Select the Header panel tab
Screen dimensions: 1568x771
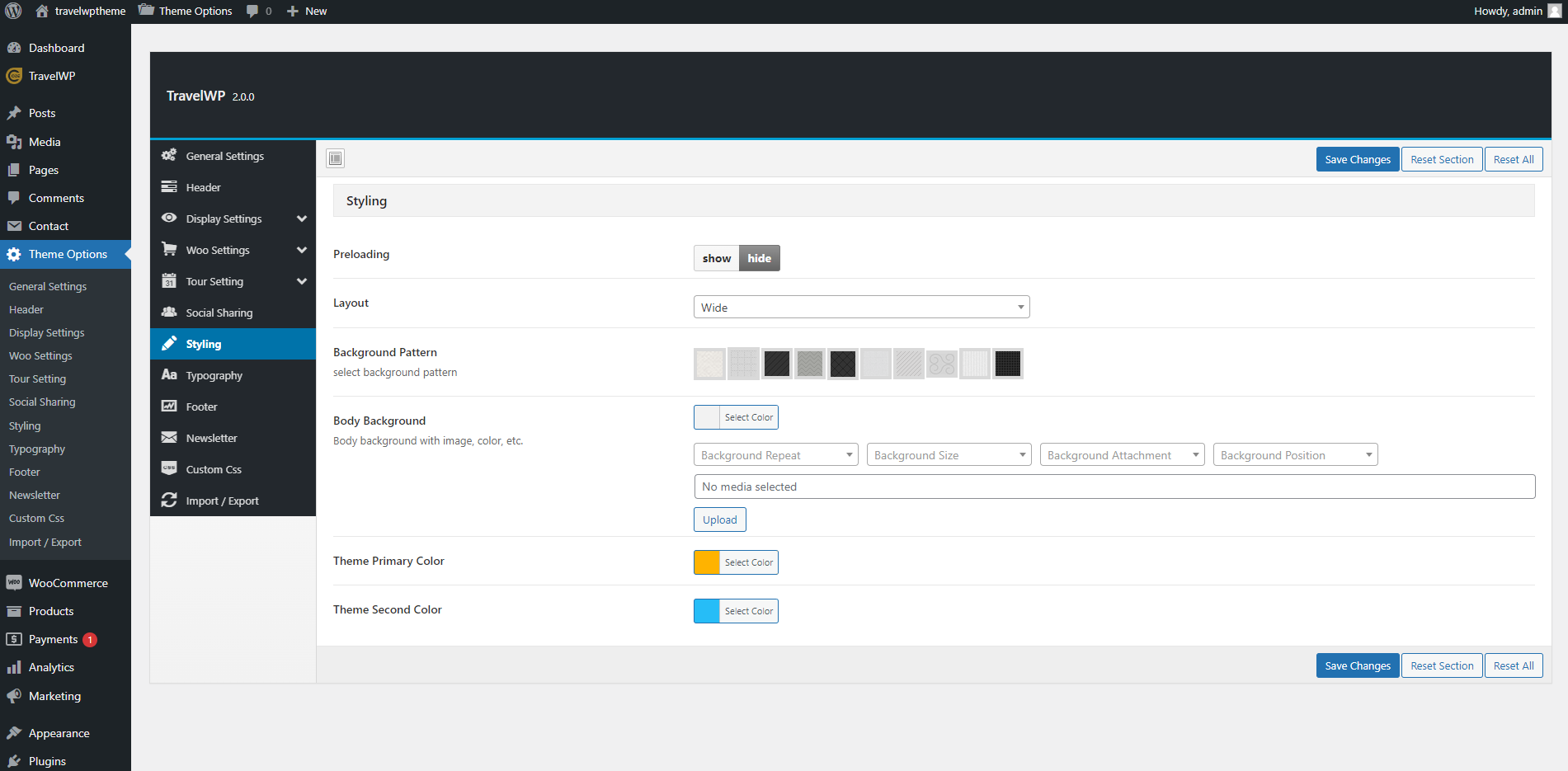coord(233,187)
